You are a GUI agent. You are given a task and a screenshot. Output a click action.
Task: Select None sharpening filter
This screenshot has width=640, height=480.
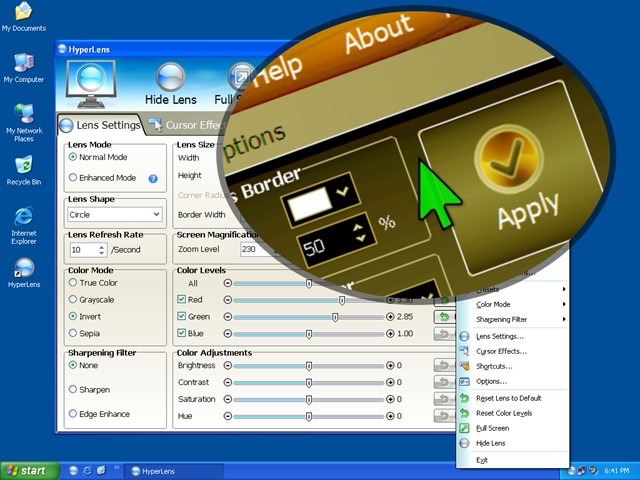tap(83, 365)
